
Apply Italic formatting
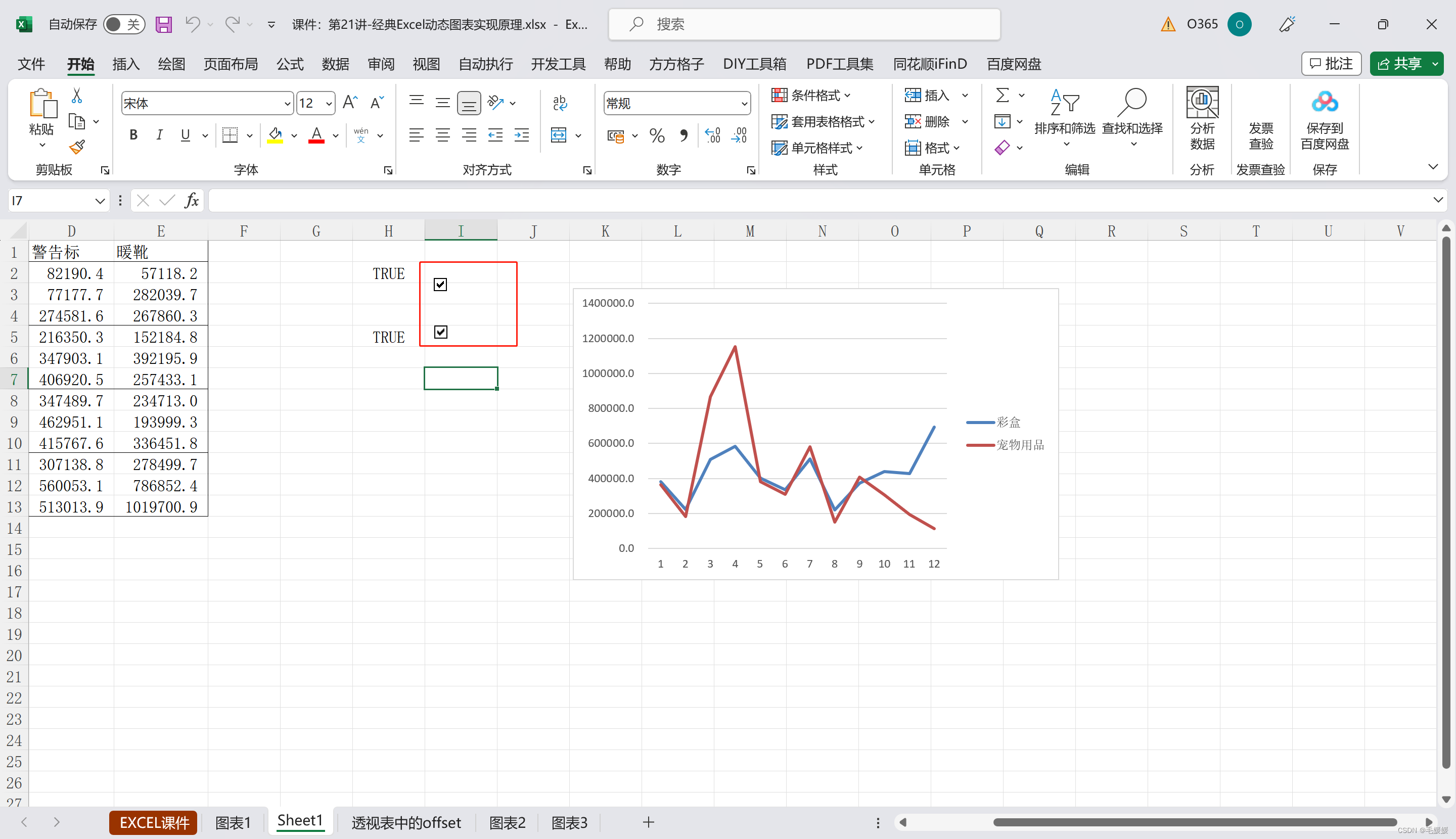[159, 135]
